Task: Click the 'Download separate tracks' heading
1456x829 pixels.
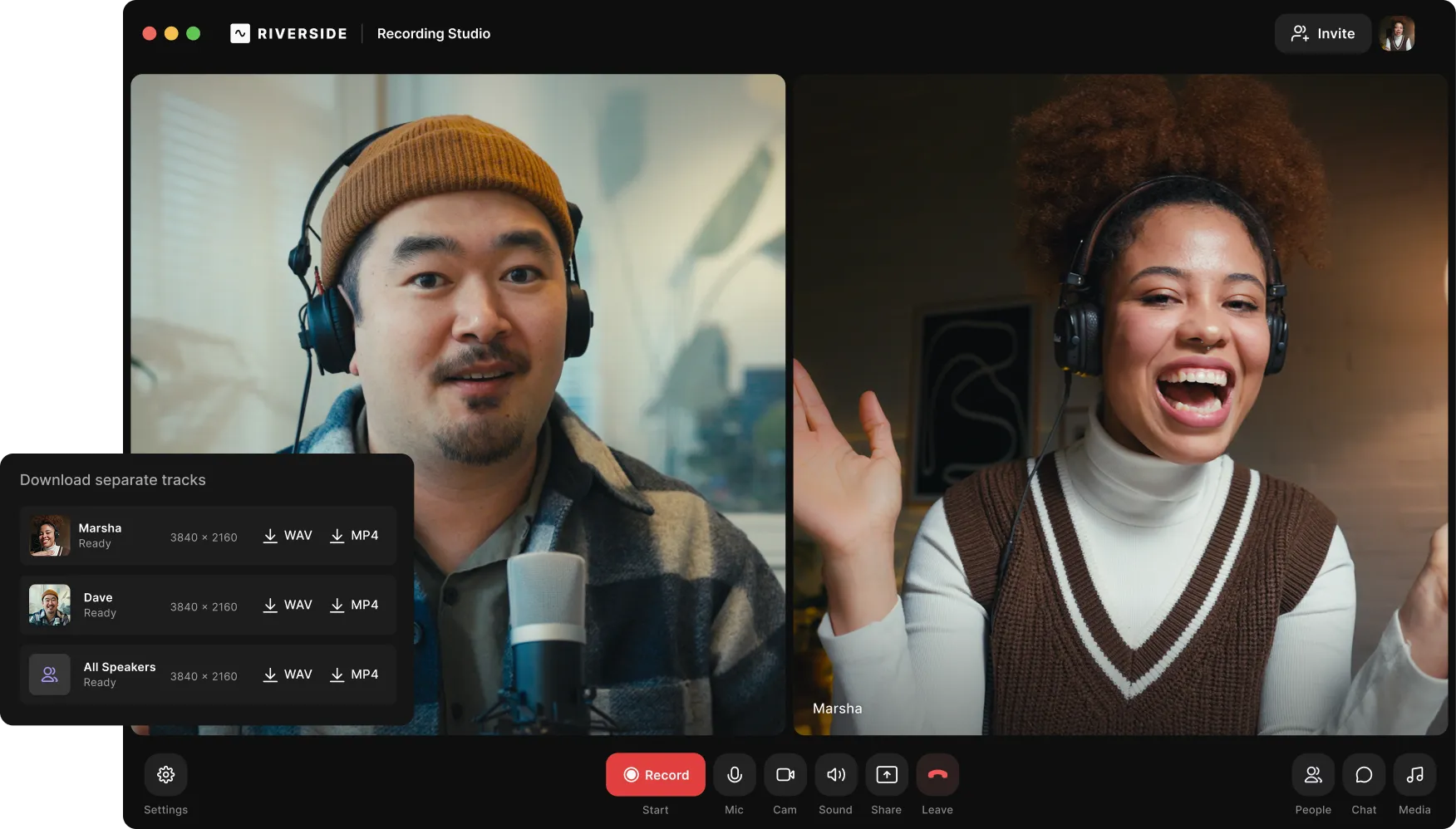Action: (113, 480)
